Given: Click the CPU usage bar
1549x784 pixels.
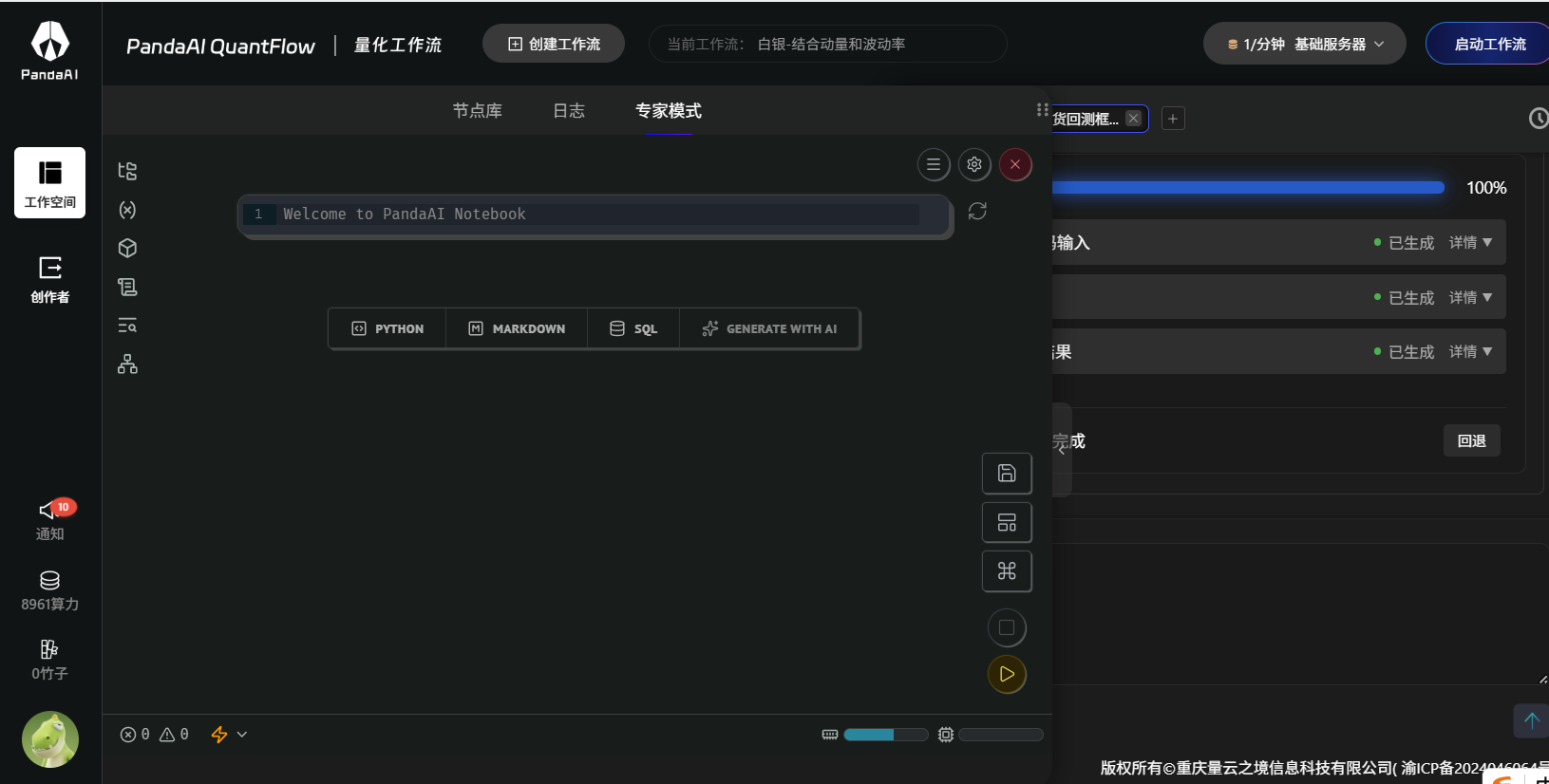Looking at the screenshot, I should coord(1001,735).
